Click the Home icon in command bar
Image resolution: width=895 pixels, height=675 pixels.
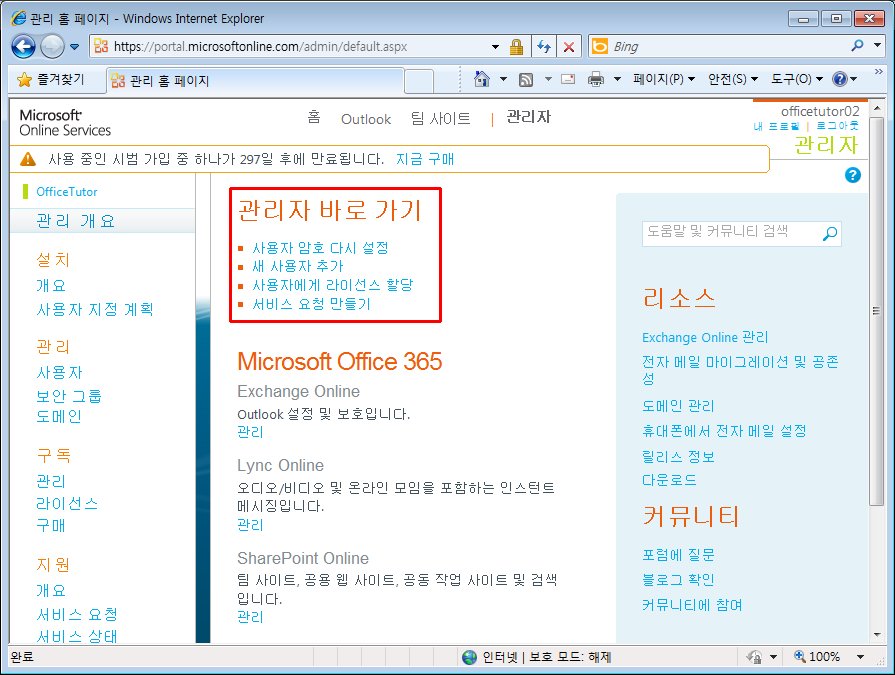click(x=482, y=79)
